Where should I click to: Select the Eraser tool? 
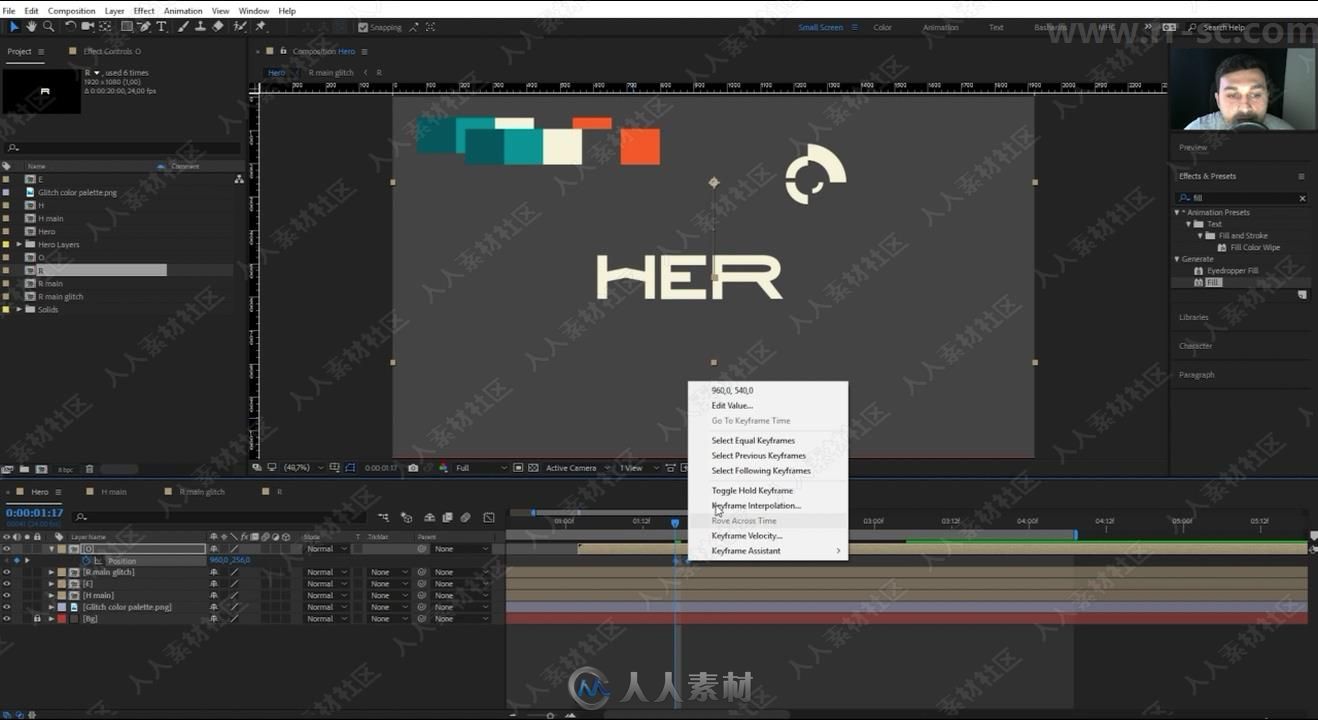(218, 27)
